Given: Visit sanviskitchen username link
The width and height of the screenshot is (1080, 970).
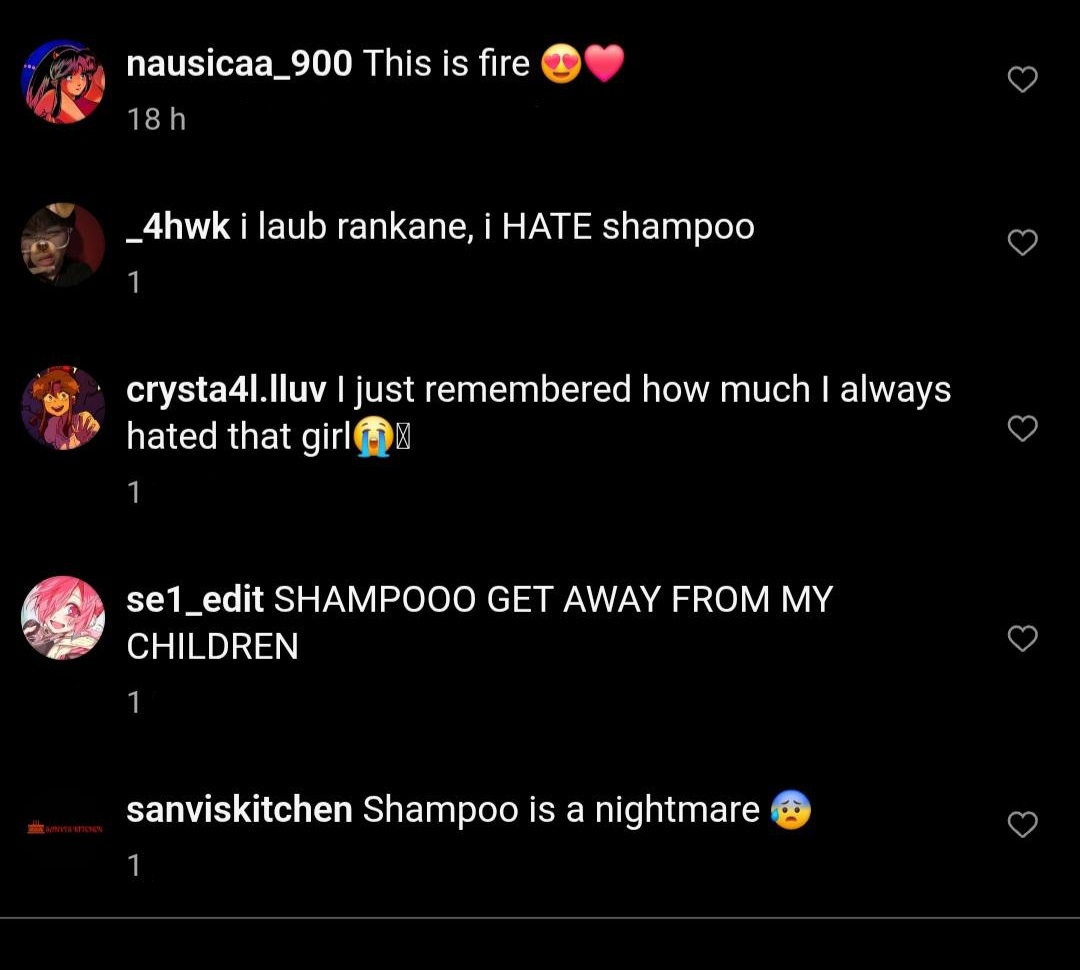Looking at the screenshot, I should pos(239,809).
